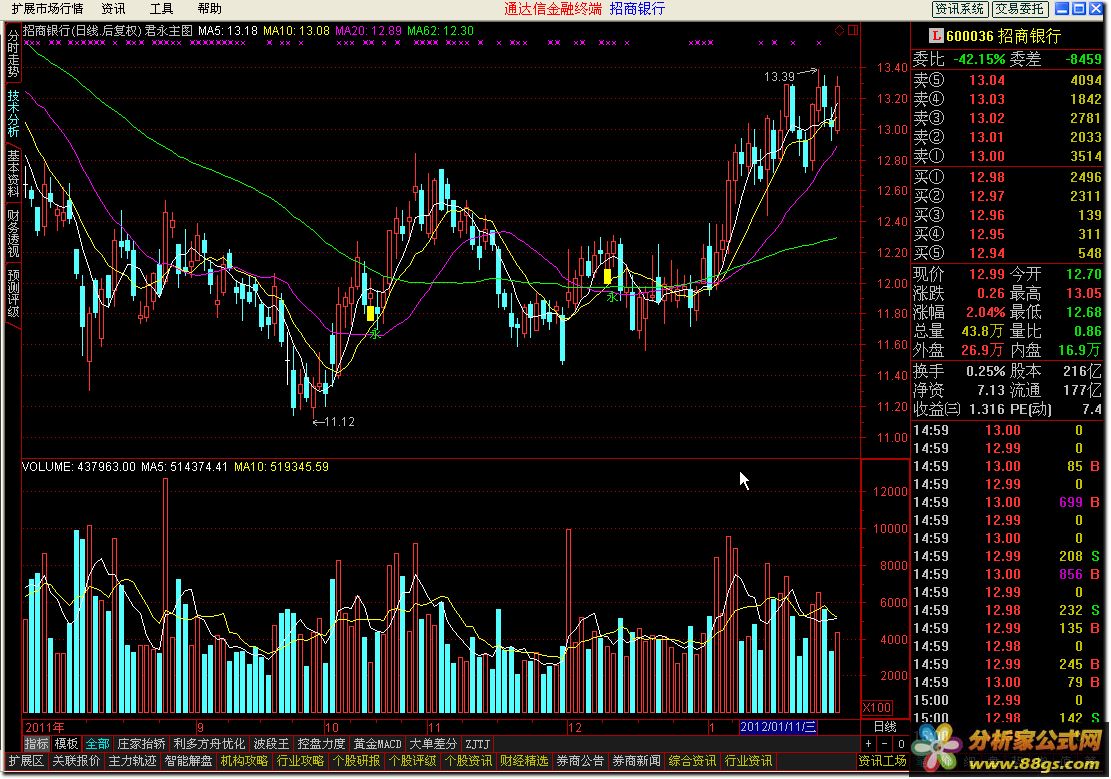1111x779 pixels.
Task: Open the 工具 menu
Action: [162, 9]
